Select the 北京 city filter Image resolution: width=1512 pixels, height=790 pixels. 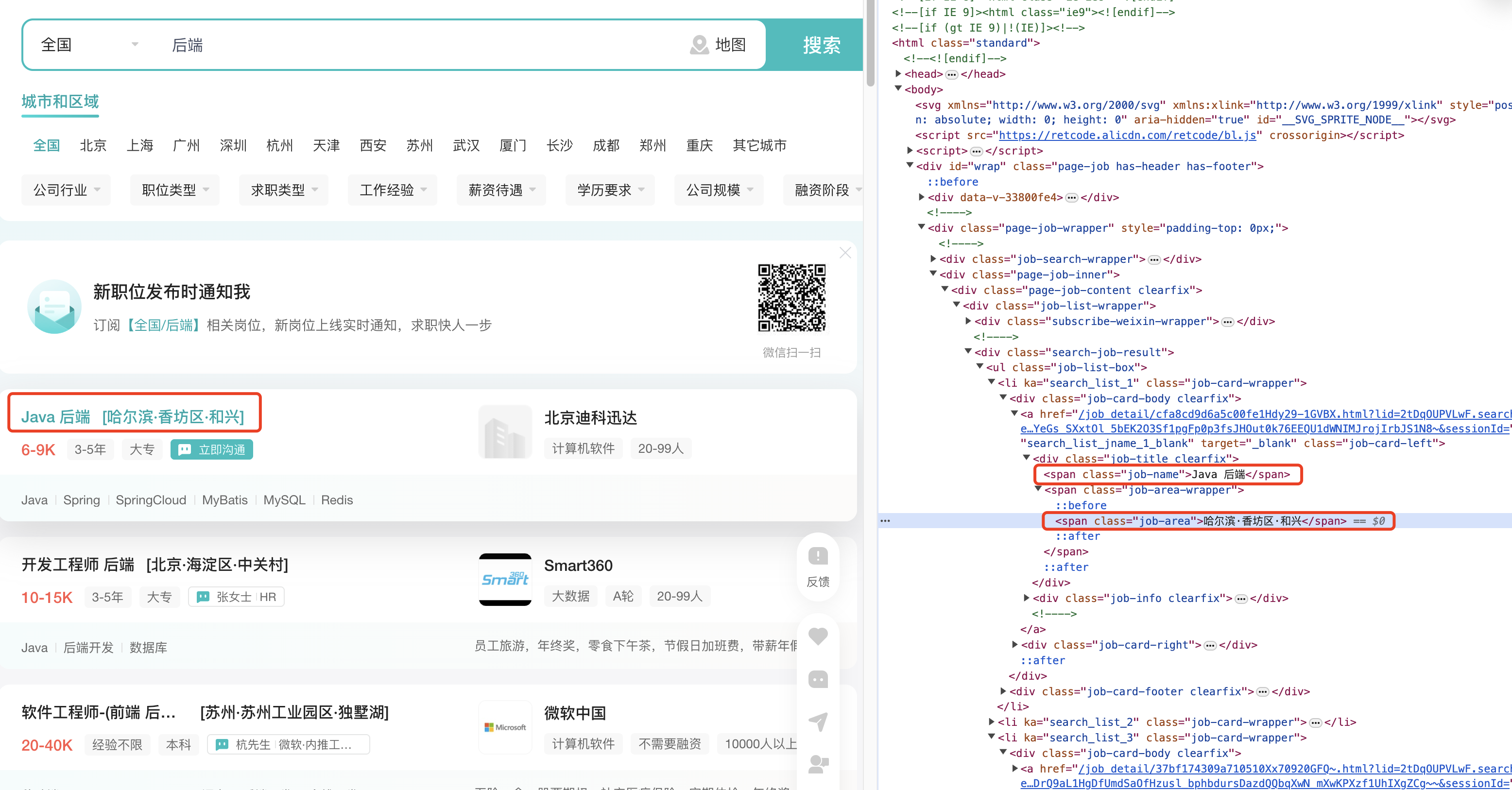click(x=93, y=145)
